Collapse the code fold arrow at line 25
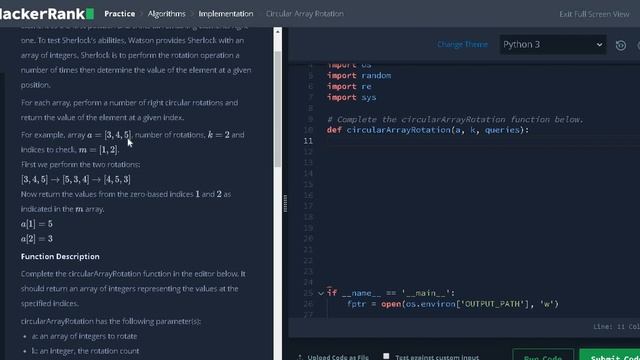The height and width of the screenshot is (360, 640). [x=321, y=293]
